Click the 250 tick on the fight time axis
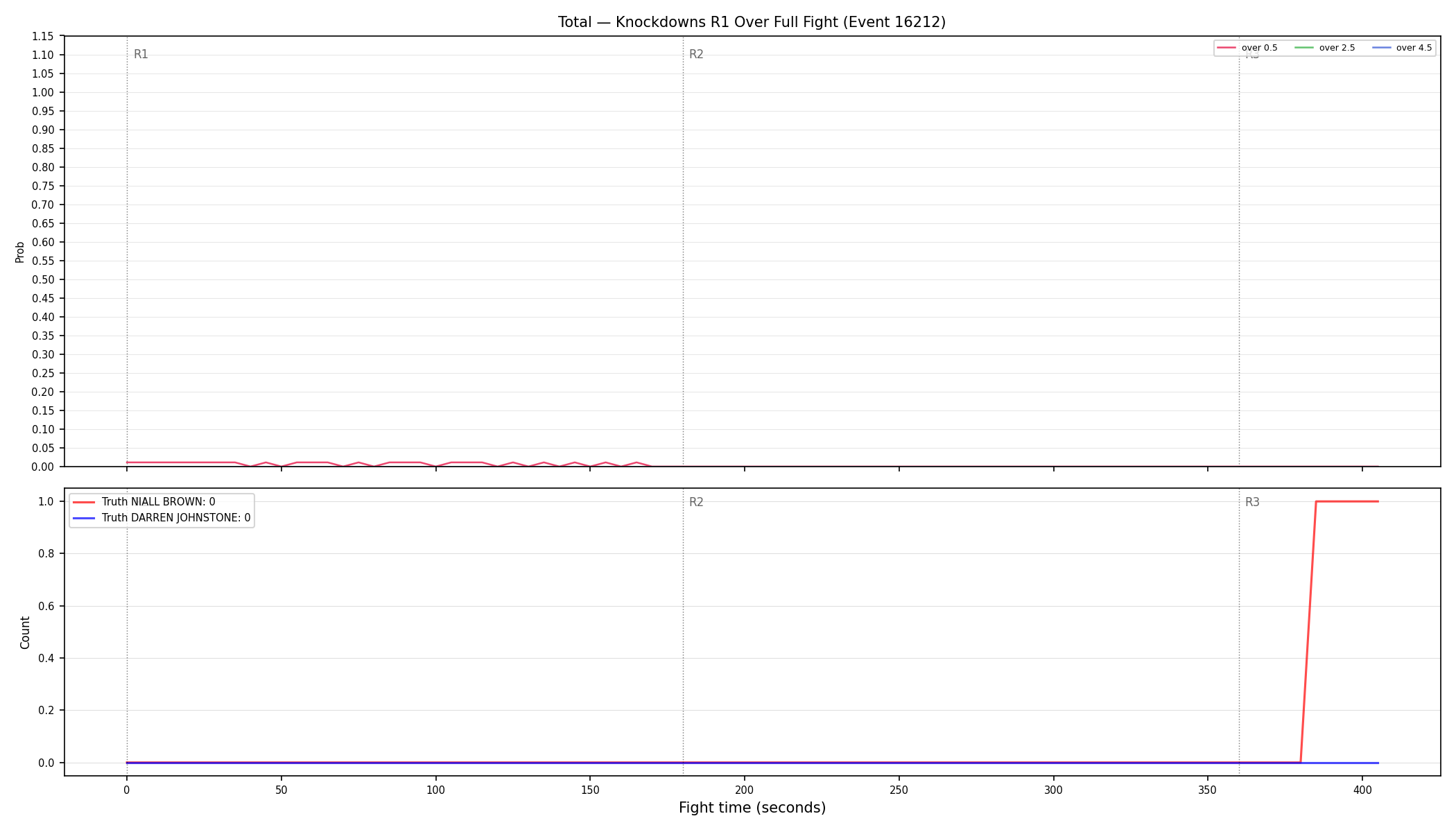The image size is (1456, 832). pos(899,790)
